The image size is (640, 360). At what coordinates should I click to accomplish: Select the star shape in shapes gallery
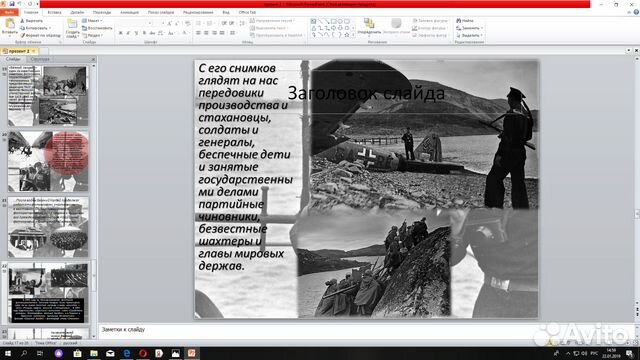(347, 35)
